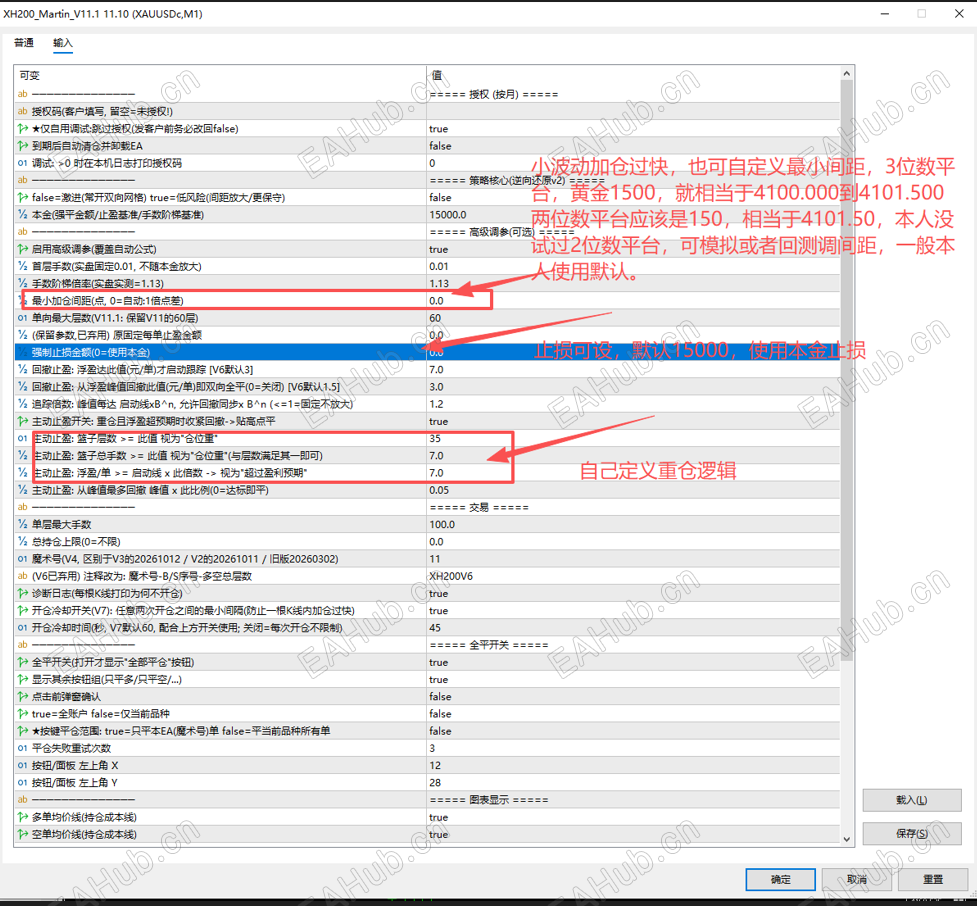Screen dimensions: 977x906
Task: Click the 载入(L) button
Action: tap(912, 800)
